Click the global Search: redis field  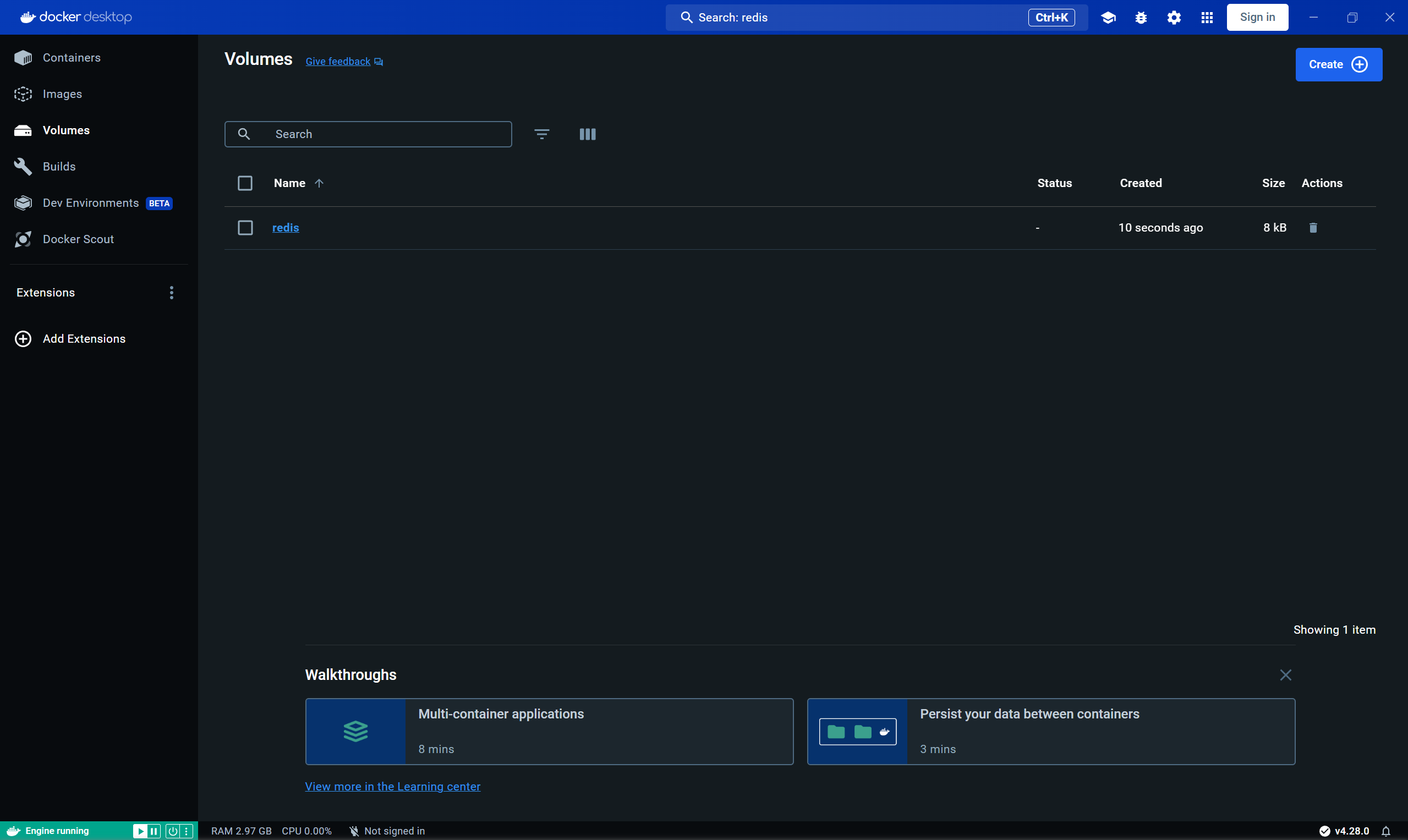click(x=876, y=18)
